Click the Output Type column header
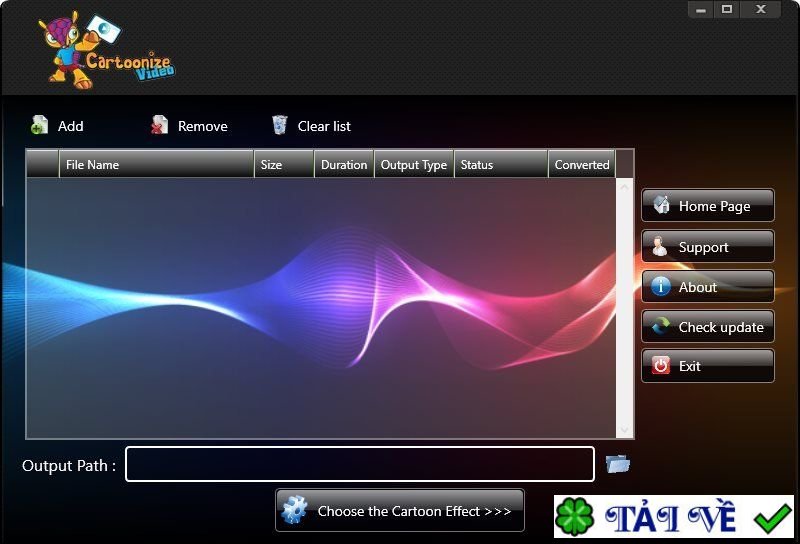 (414, 164)
